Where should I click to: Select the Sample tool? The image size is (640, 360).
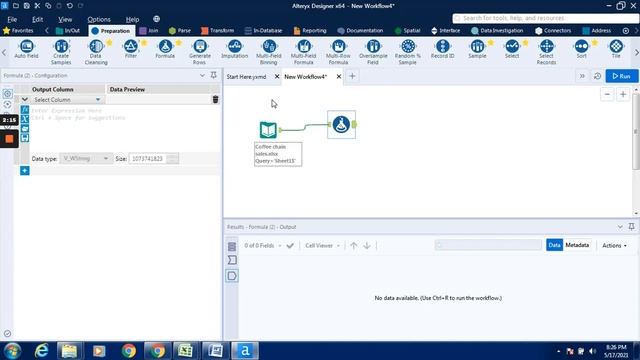coord(477,50)
